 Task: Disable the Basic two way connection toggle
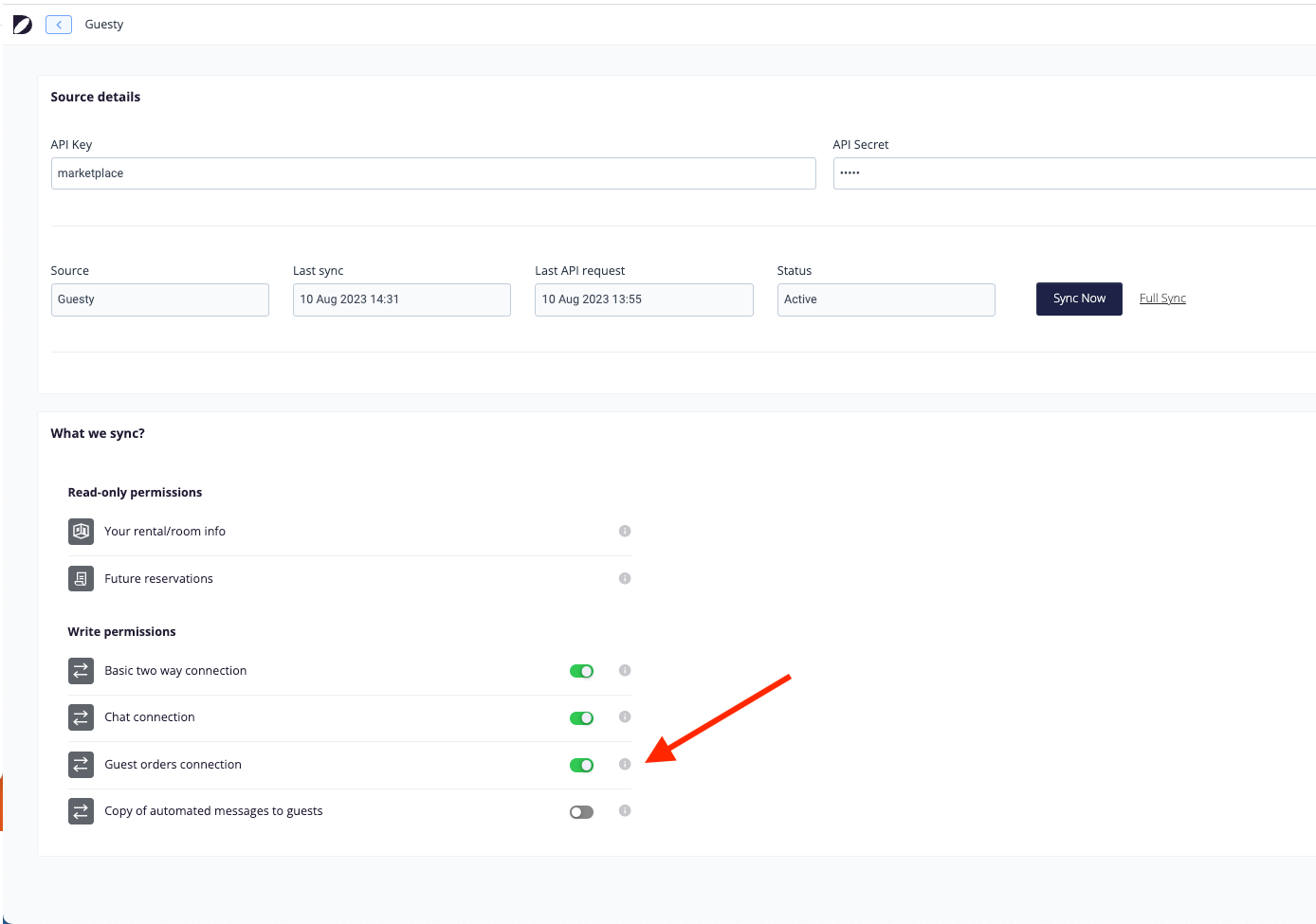pyautogui.click(x=581, y=670)
